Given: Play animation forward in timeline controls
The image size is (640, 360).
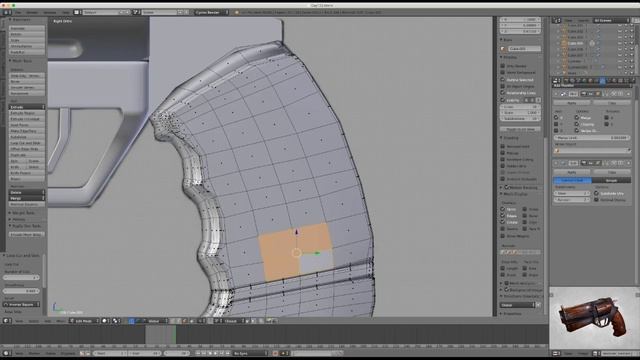Looking at the screenshot, I should tap(216, 353).
